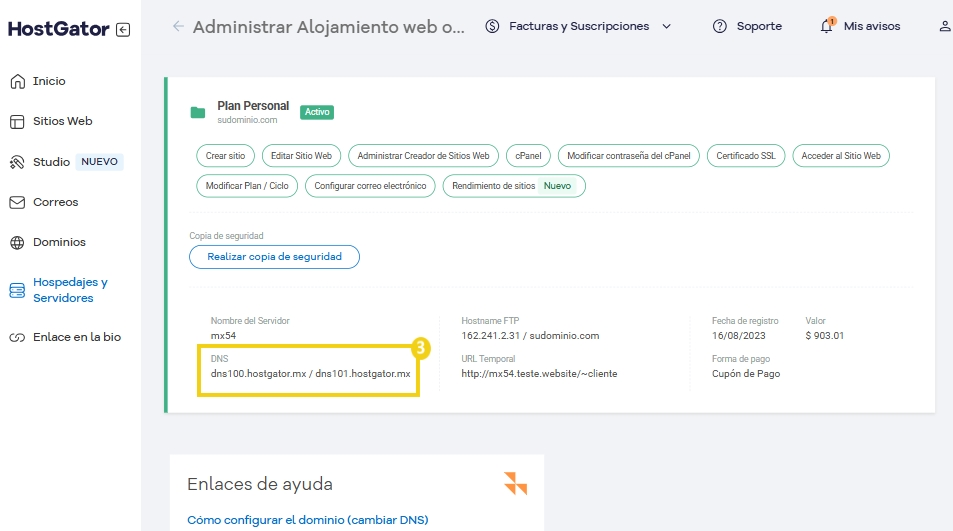This screenshot has height=531, width=953.
Task: Click the Dominios globe icon
Action: point(17,242)
